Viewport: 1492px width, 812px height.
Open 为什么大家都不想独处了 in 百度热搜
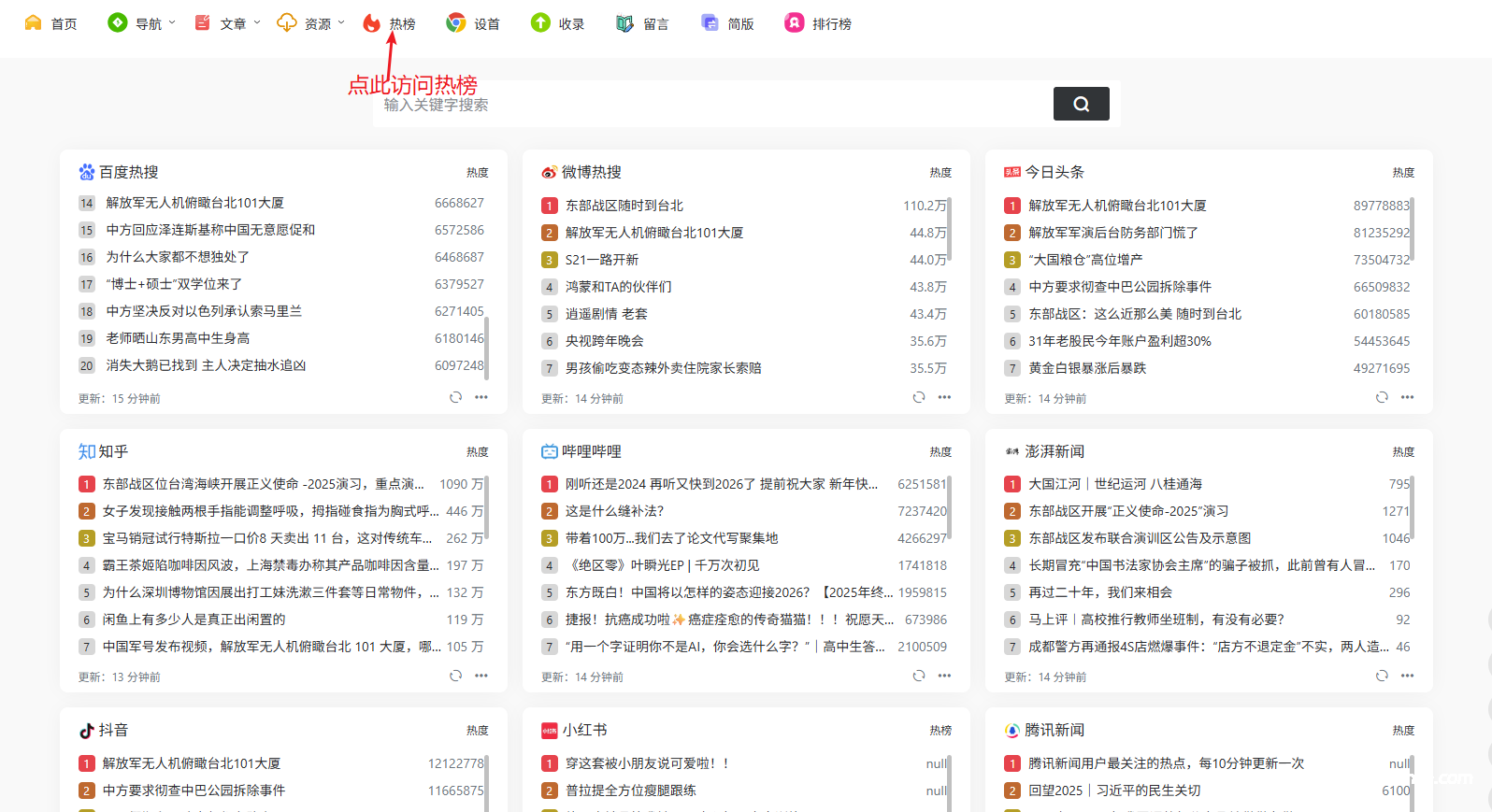178,257
